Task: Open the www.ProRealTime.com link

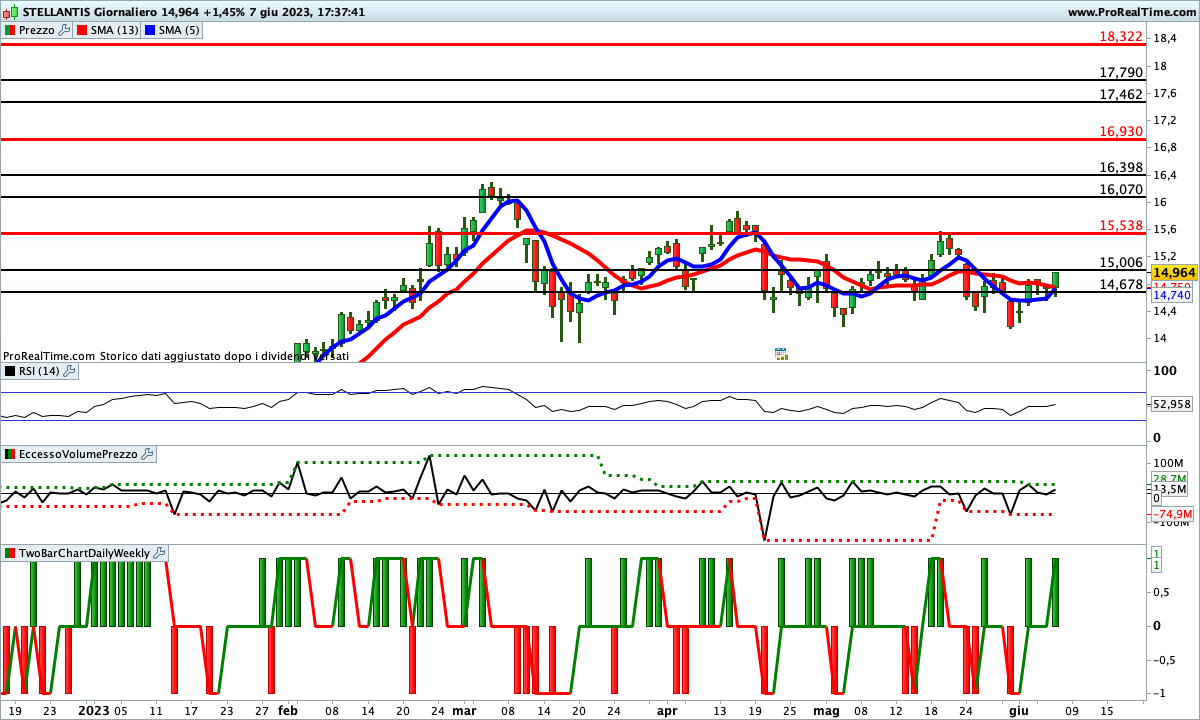Action: click(1131, 12)
